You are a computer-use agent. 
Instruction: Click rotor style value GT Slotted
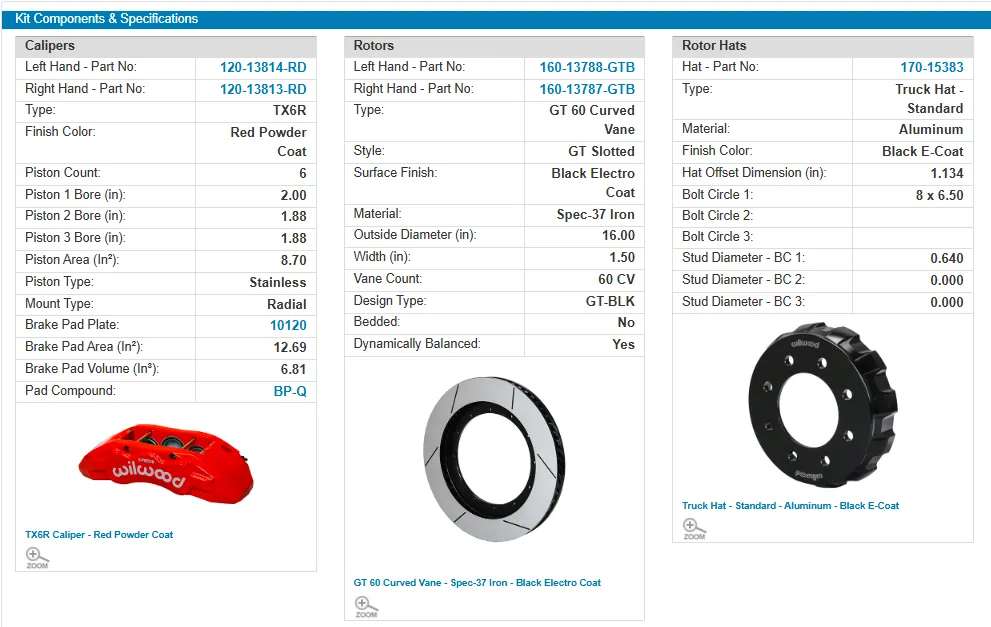point(602,152)
